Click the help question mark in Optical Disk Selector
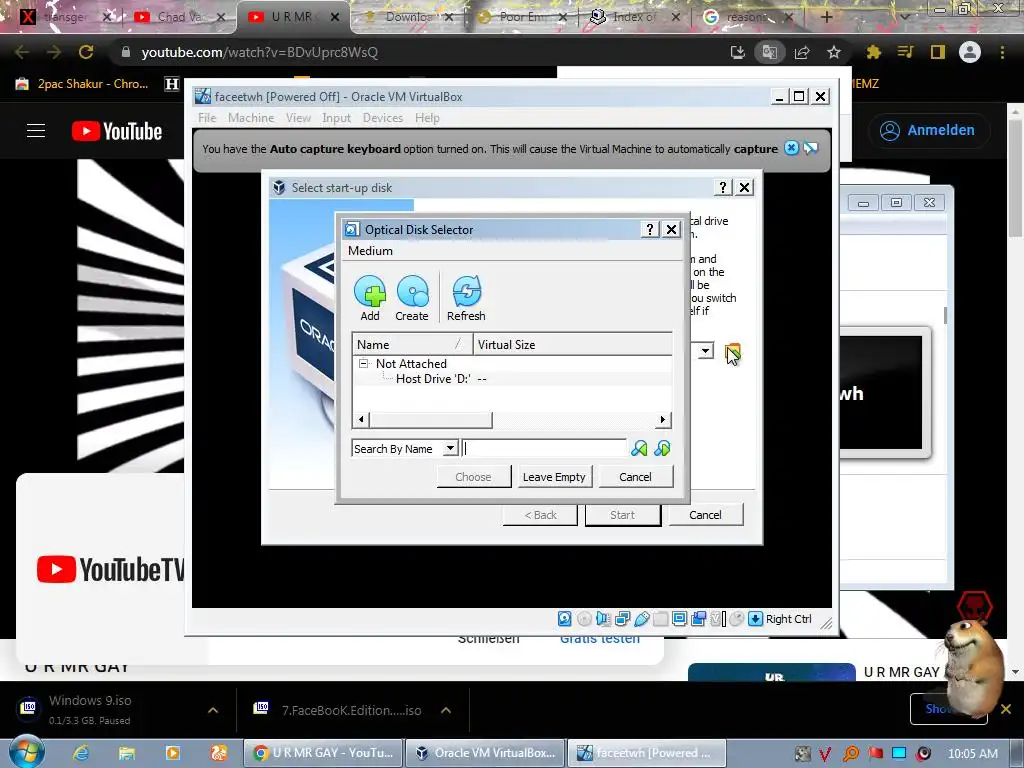Viewport: 1024px width, 768px height. click(x=649, y=229)
